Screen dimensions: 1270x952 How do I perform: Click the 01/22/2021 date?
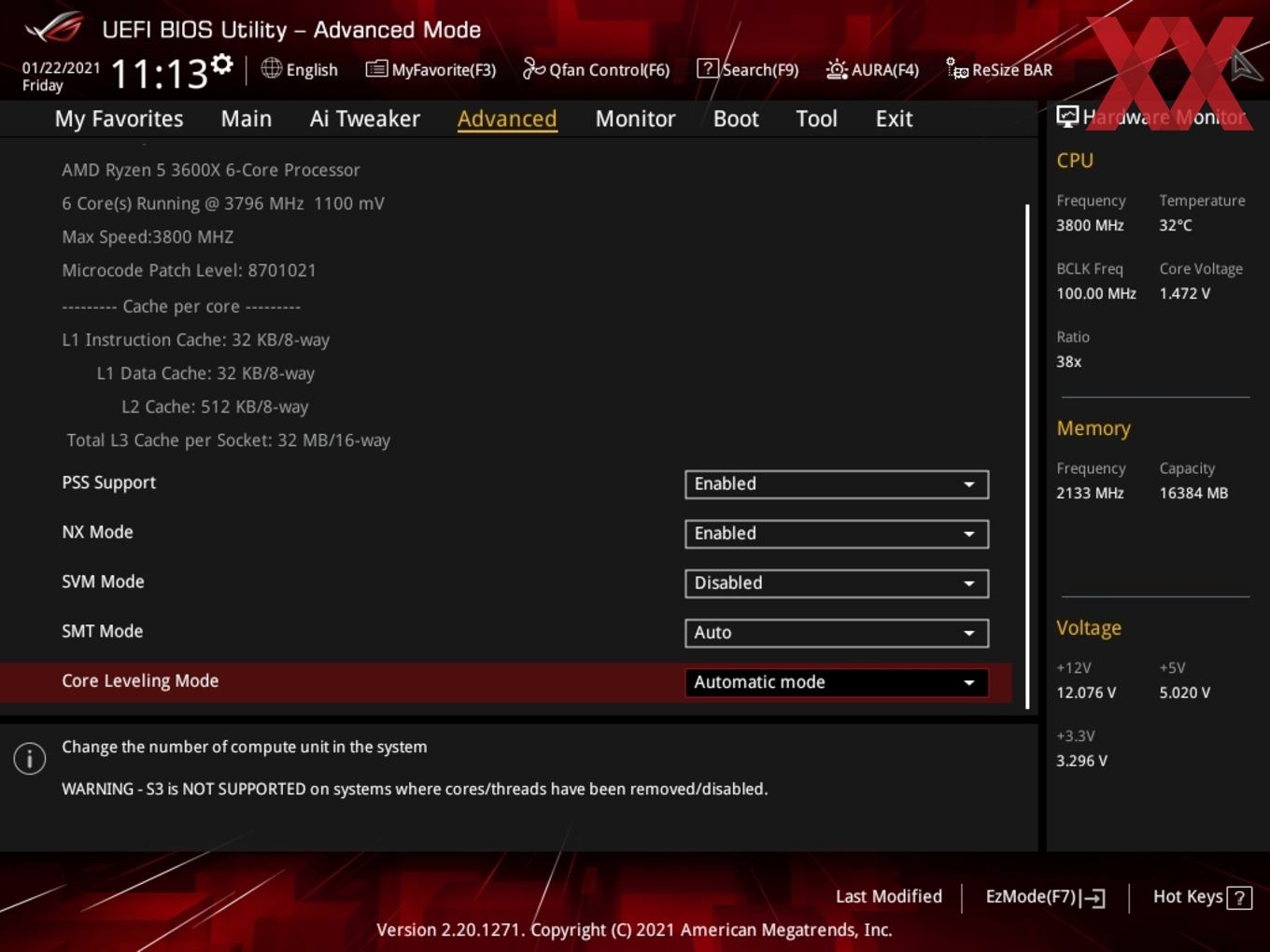point(61,67)
